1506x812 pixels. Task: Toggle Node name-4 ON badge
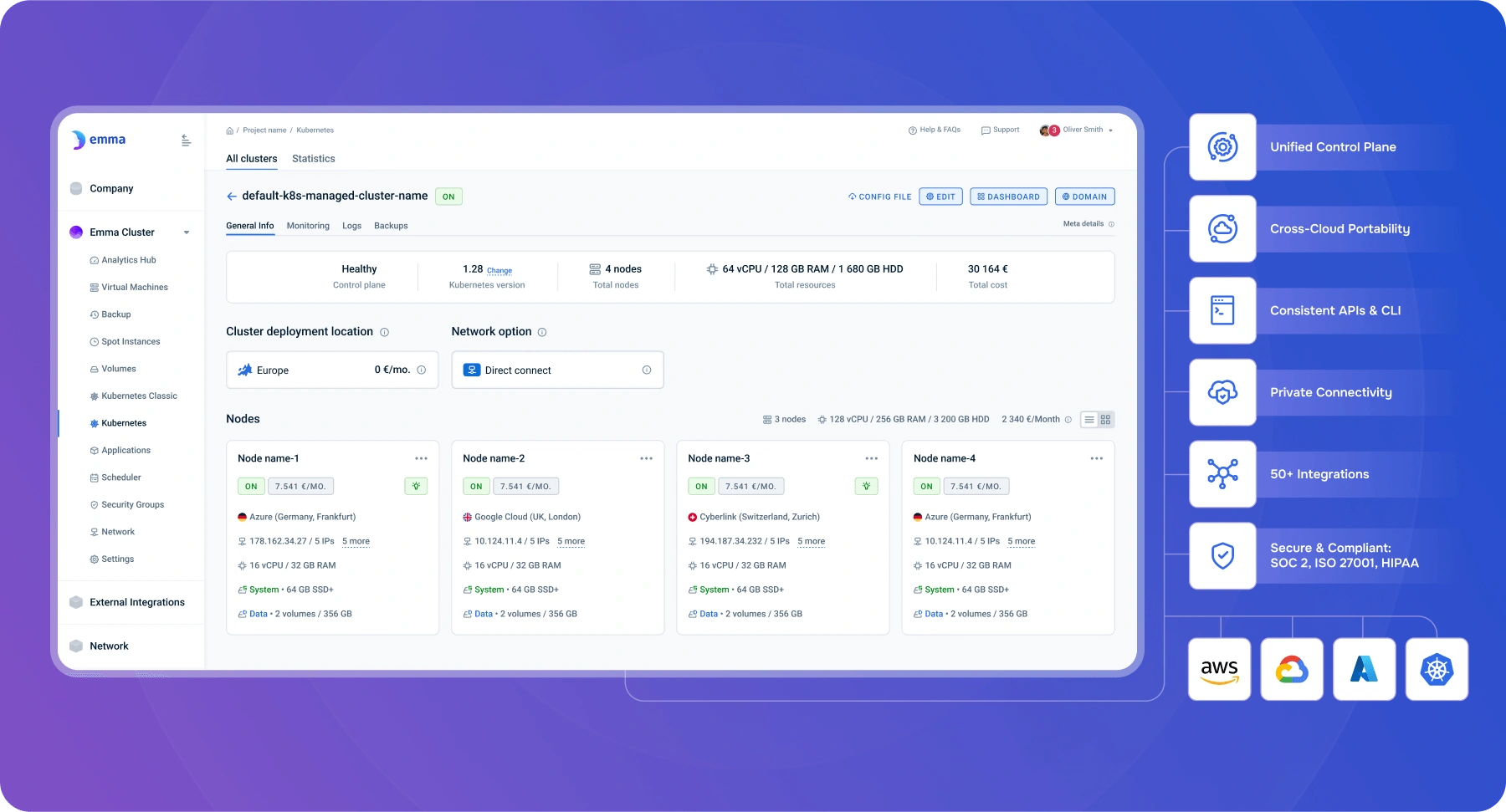(x=926, y=486)
